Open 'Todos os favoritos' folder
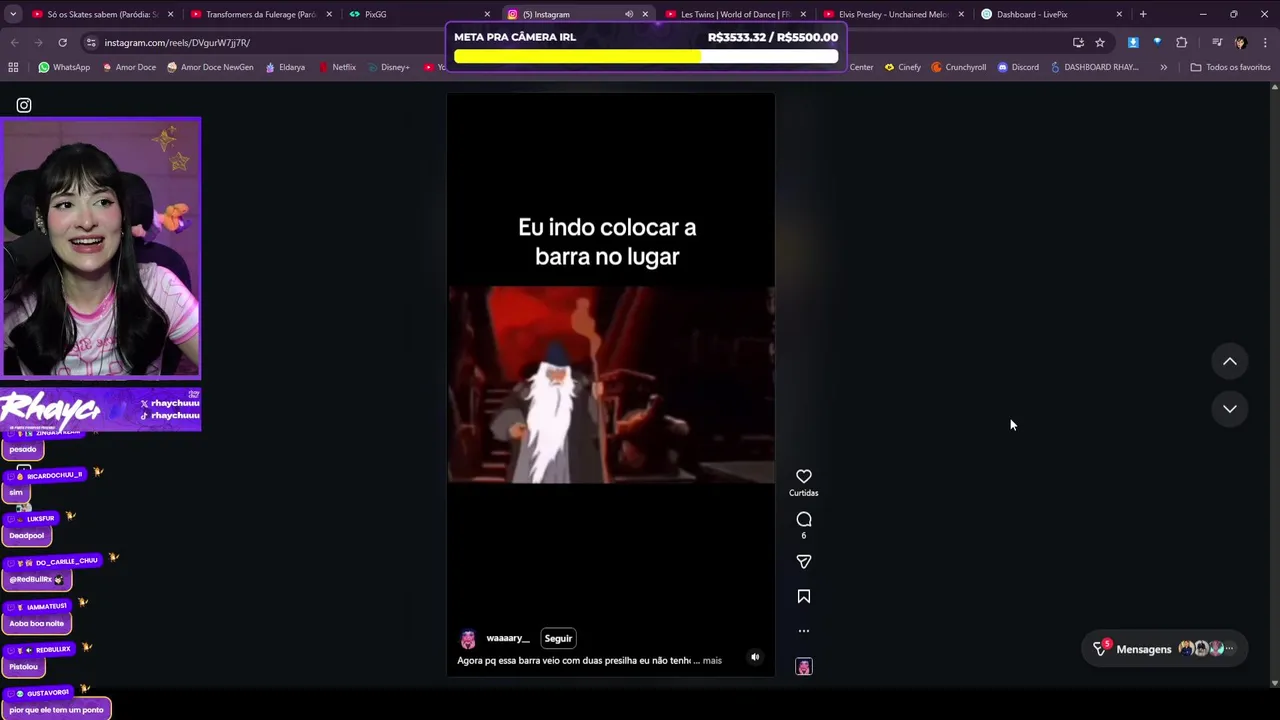The height and width of the screenshot is (720, 1280). pyautogui.click(x=1230, y=67)
